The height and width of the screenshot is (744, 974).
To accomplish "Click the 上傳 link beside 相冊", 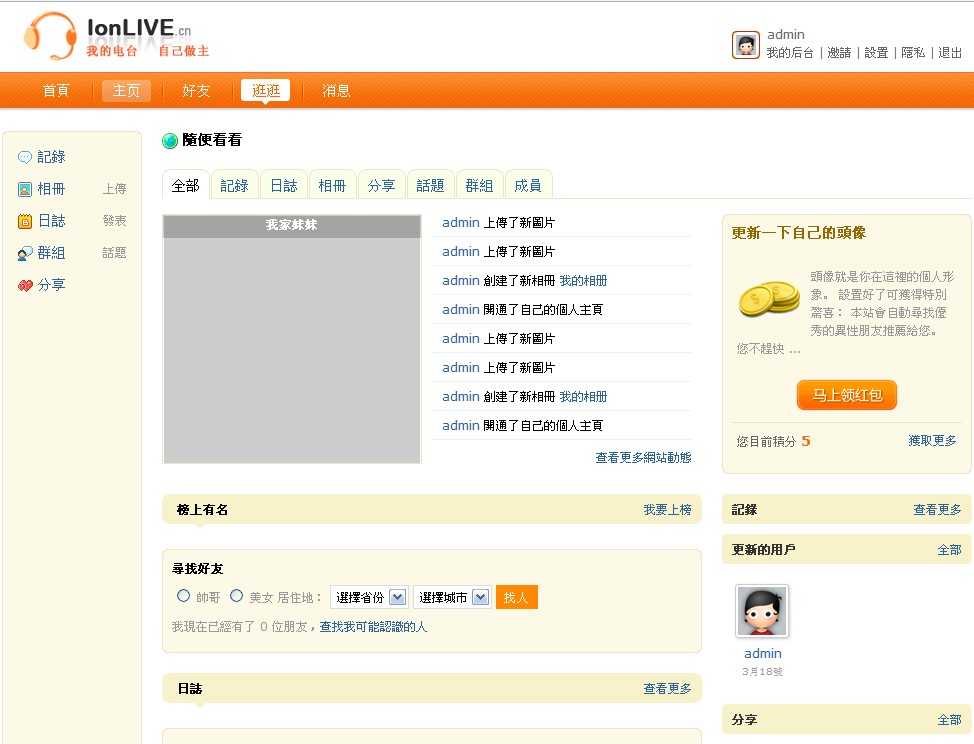I will click(x=114, y=189).
